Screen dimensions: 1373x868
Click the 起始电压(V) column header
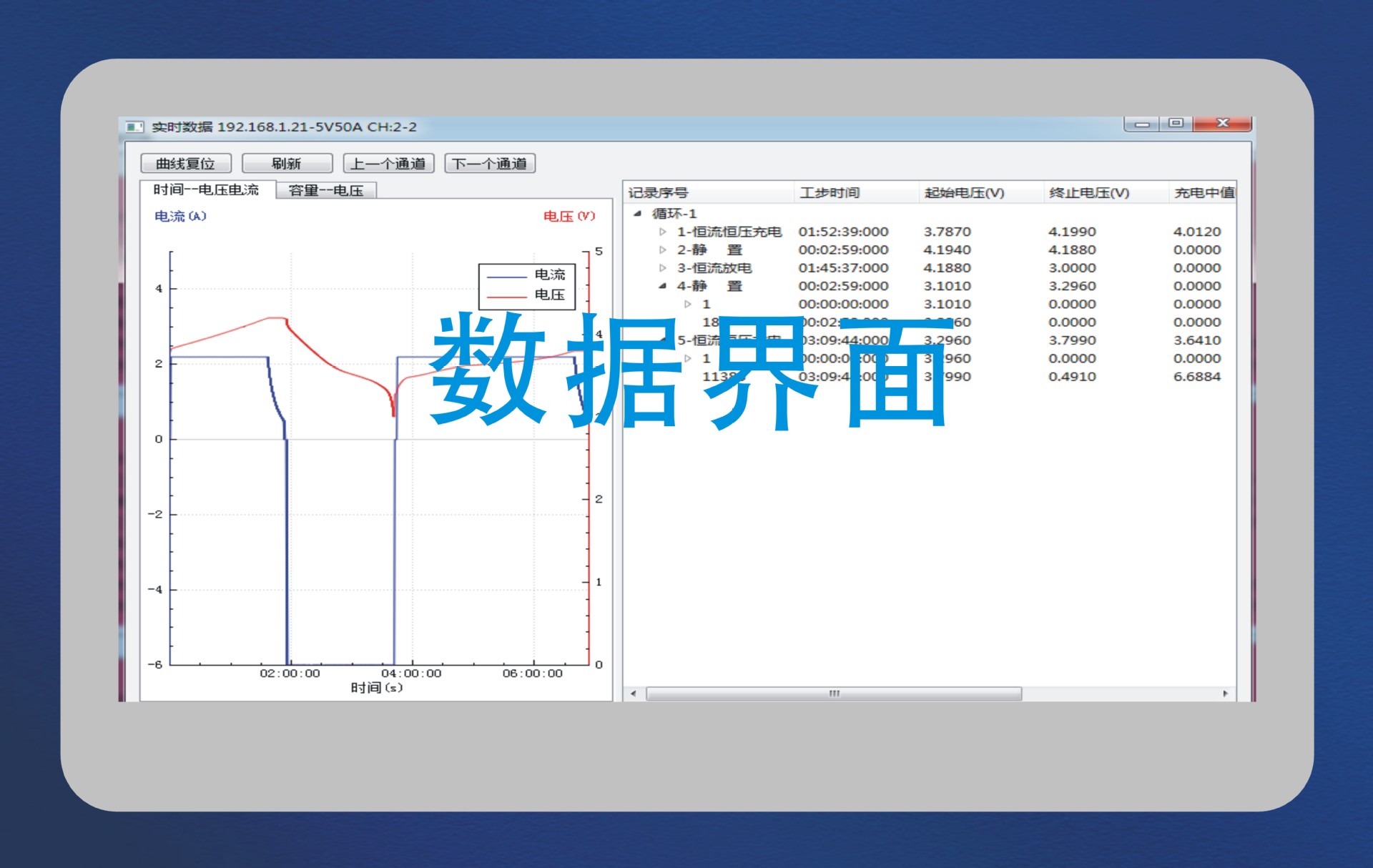coord(964,193)
